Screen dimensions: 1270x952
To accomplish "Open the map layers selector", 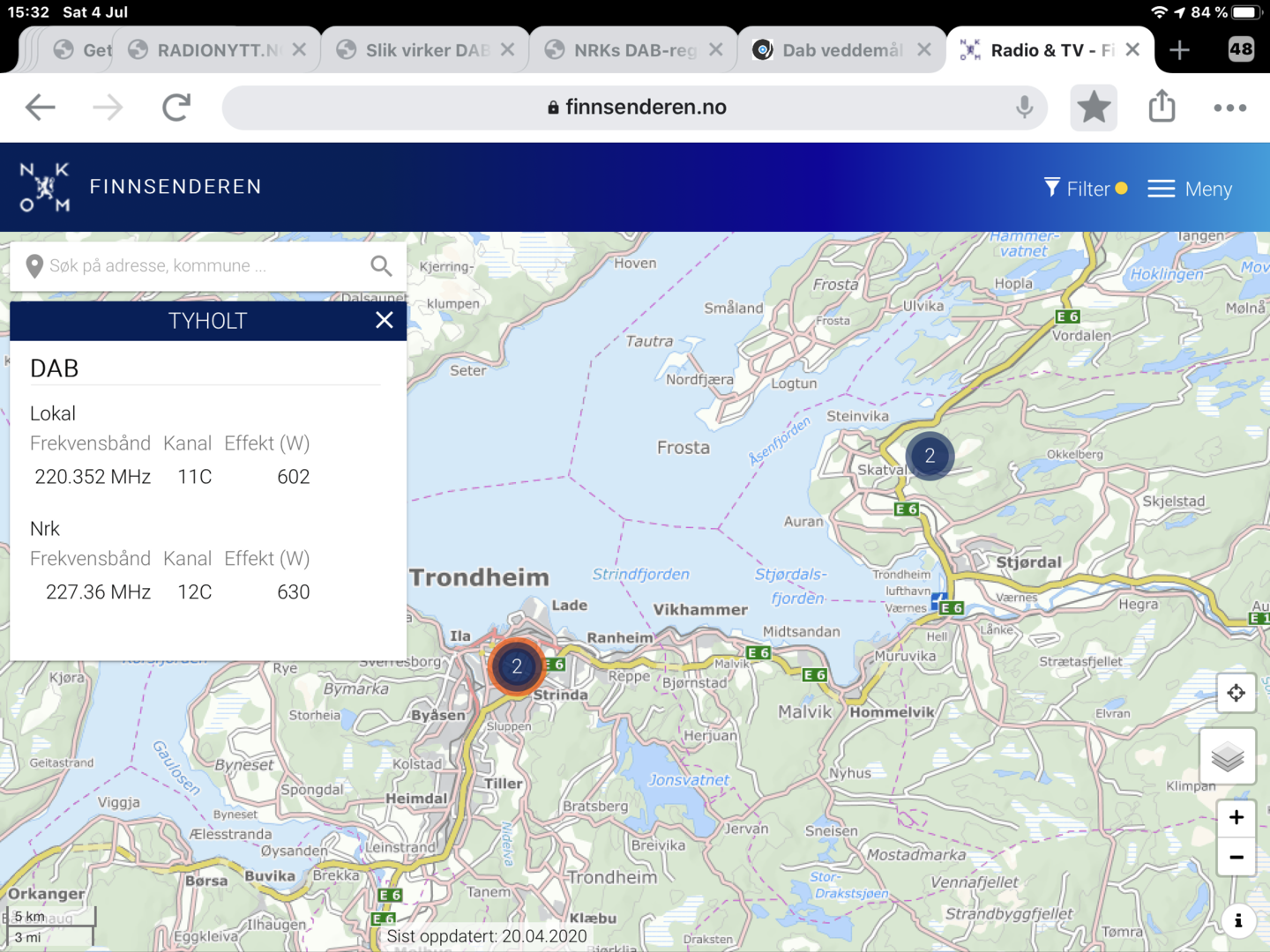I will (1228, 756).
